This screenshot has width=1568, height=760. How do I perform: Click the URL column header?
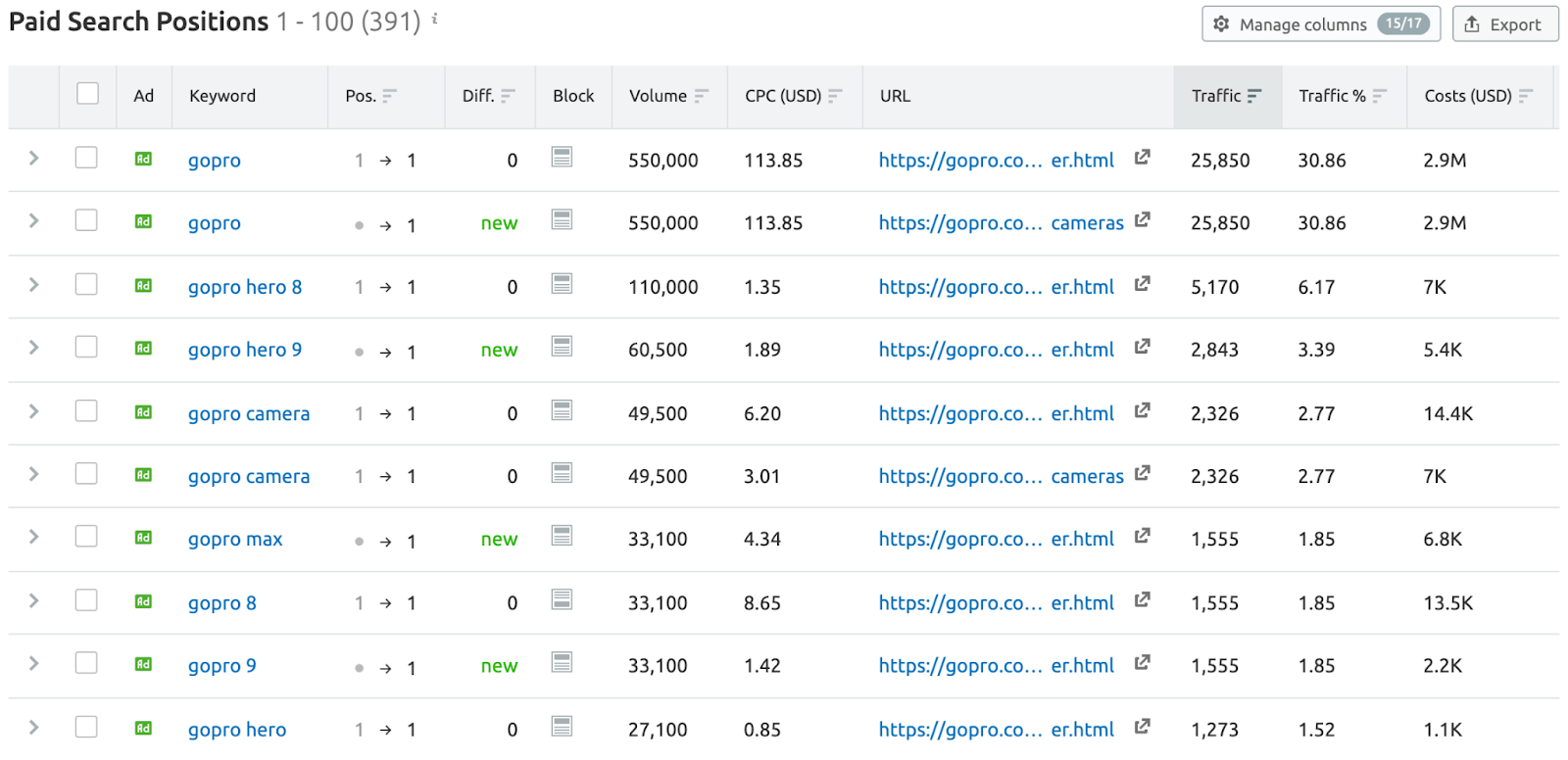[x=895, y=96]
